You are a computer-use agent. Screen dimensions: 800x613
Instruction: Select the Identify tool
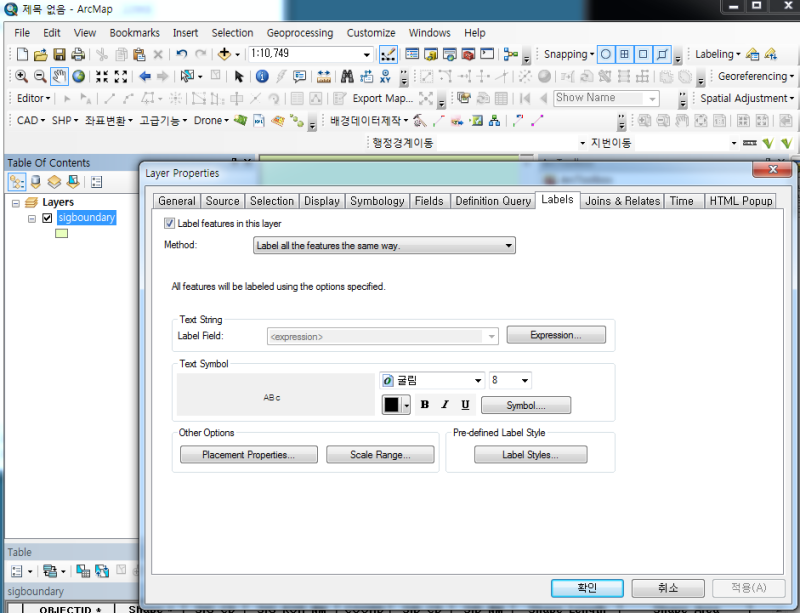[x=262, y=77]
